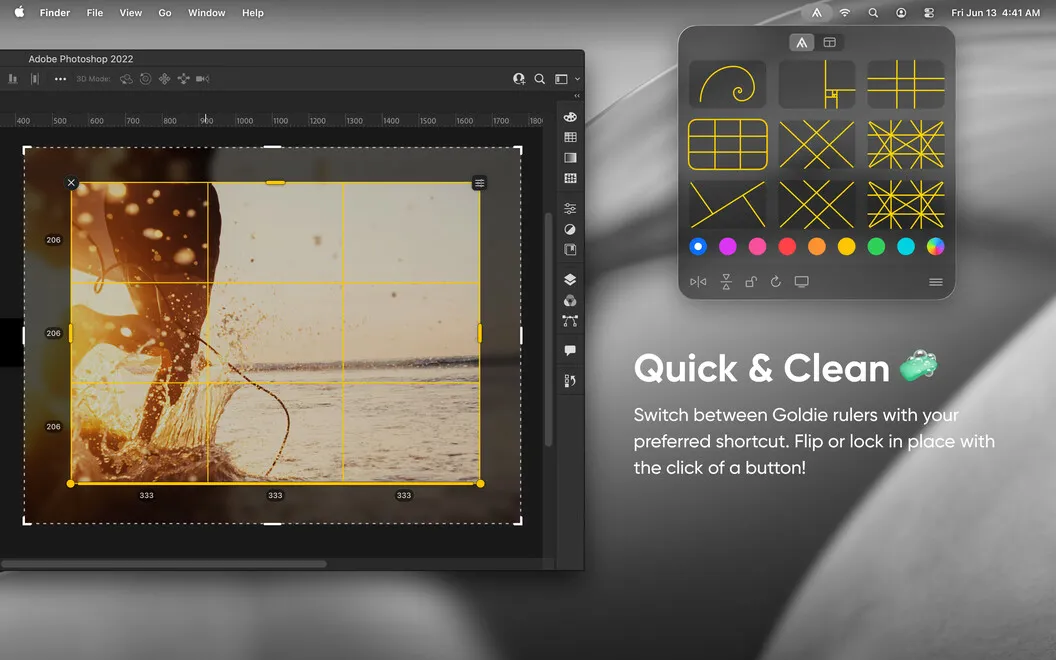The image size is (1056, 660).
Task: Click distribute vertical centers icon in options bar
Action: coord(35,79)
